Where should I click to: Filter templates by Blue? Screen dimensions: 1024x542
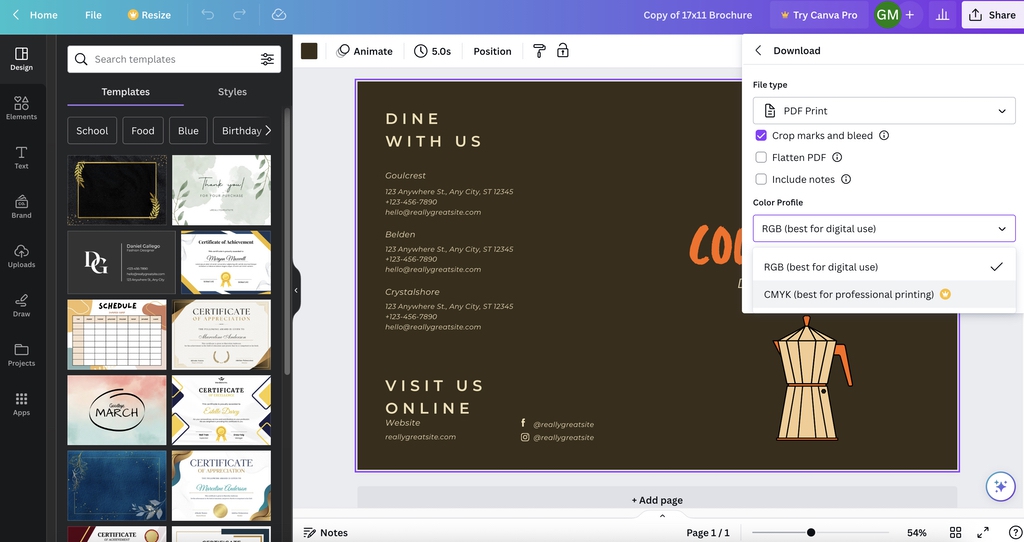188,131
